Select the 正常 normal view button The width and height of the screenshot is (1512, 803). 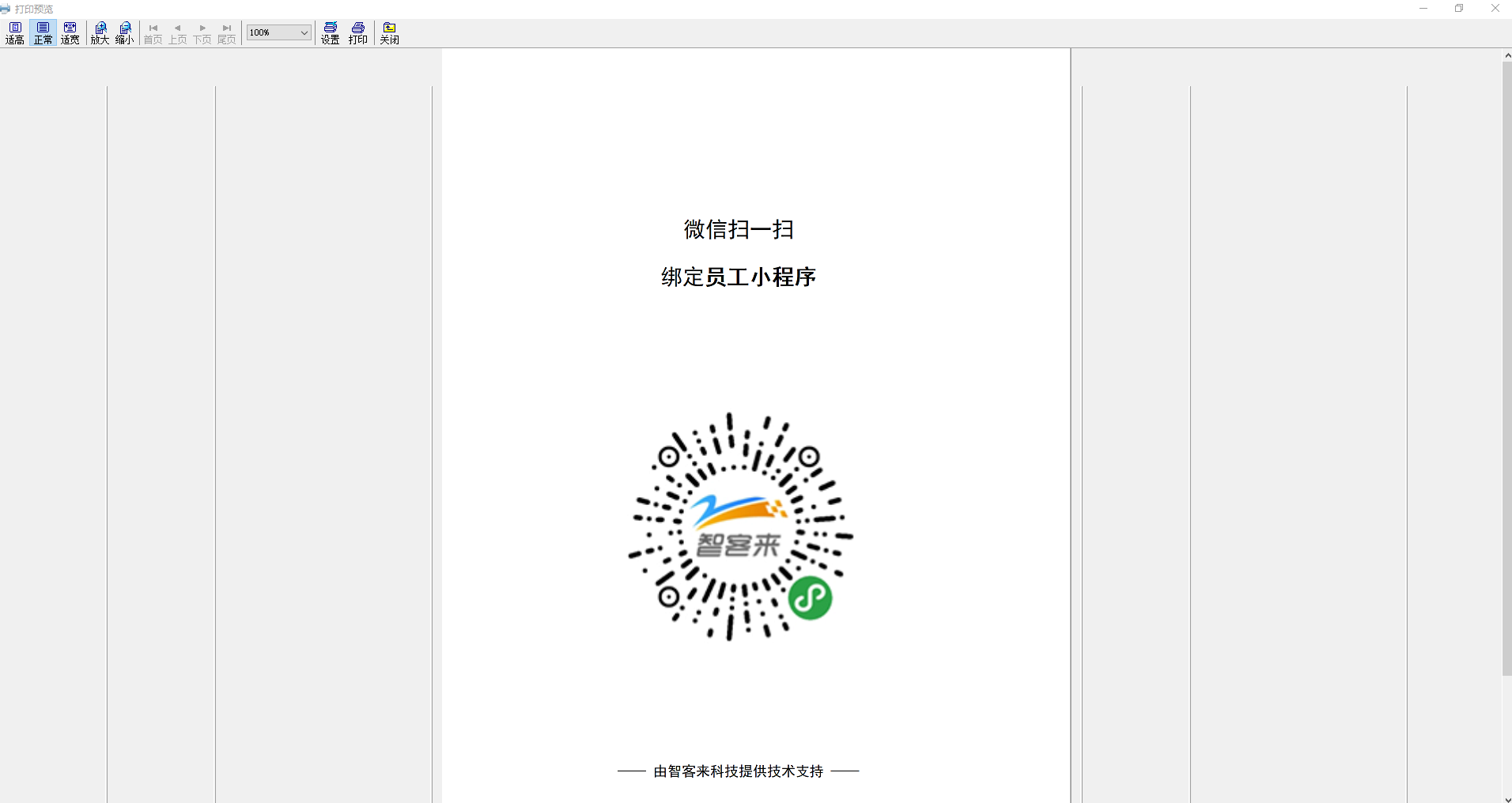point(43,33)
